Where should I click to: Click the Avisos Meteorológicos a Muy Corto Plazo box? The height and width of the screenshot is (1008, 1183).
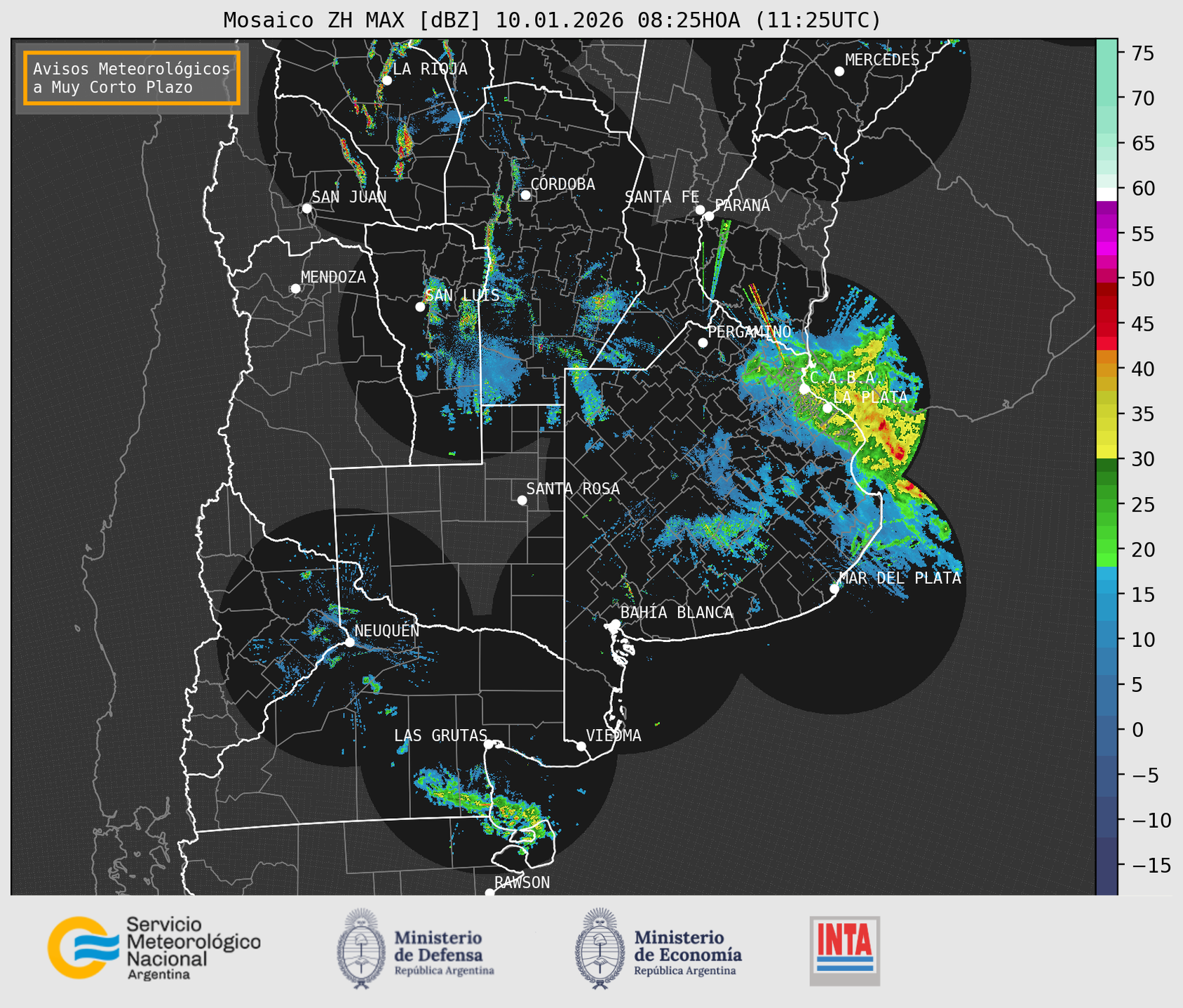[x=132, y=78]
